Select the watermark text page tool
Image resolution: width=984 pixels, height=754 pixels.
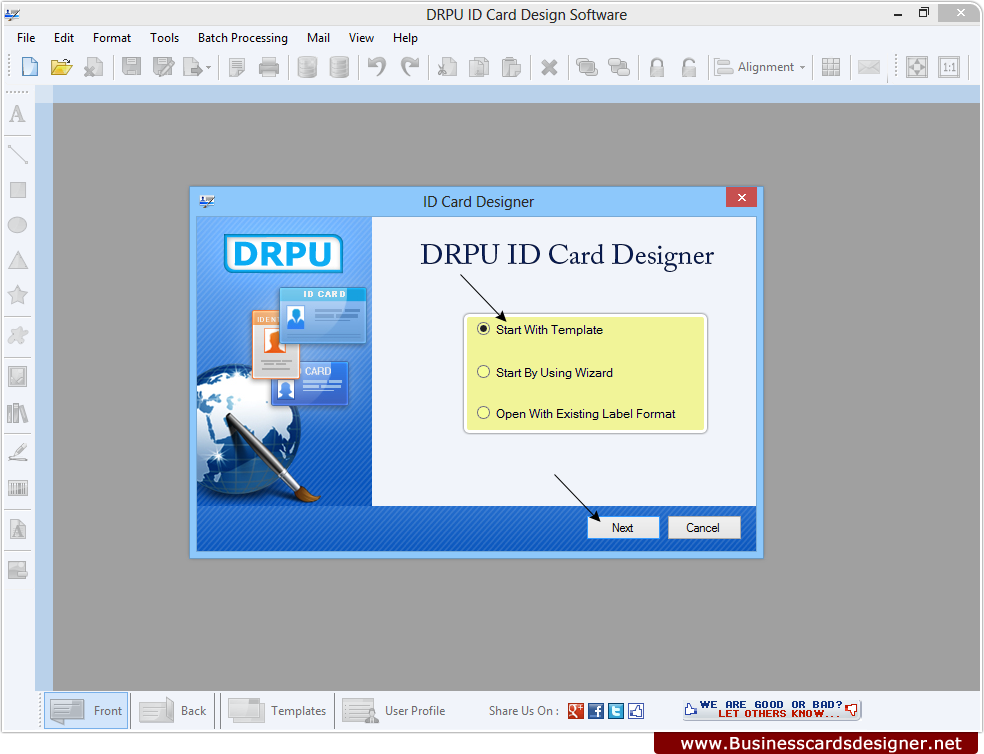(18, 529)
